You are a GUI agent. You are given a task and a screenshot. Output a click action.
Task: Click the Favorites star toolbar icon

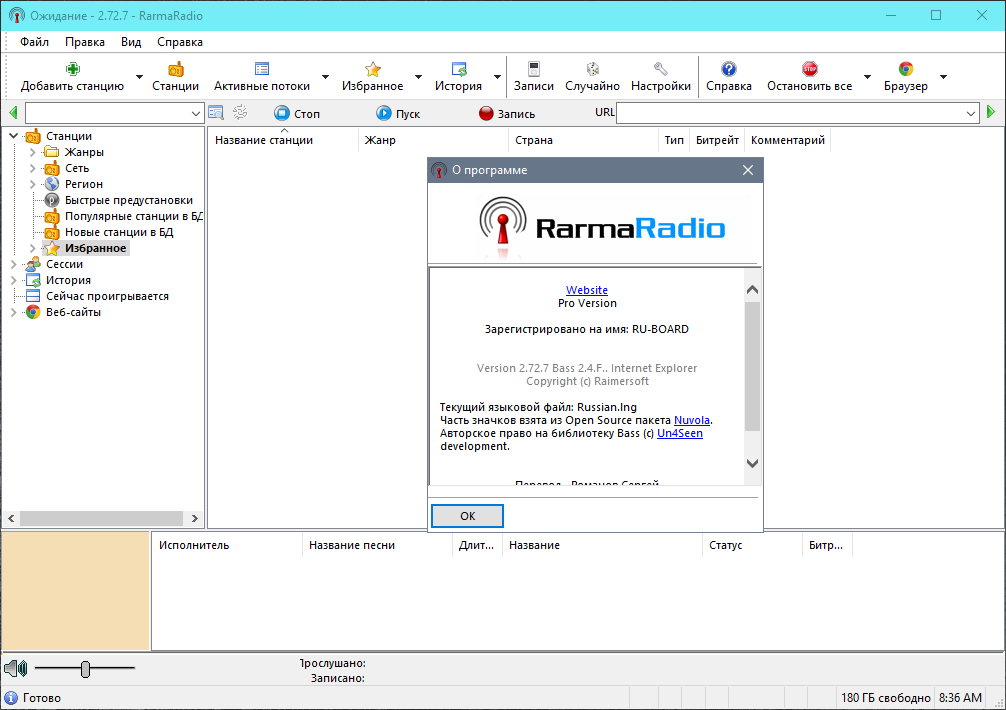[x=373, y=69]
